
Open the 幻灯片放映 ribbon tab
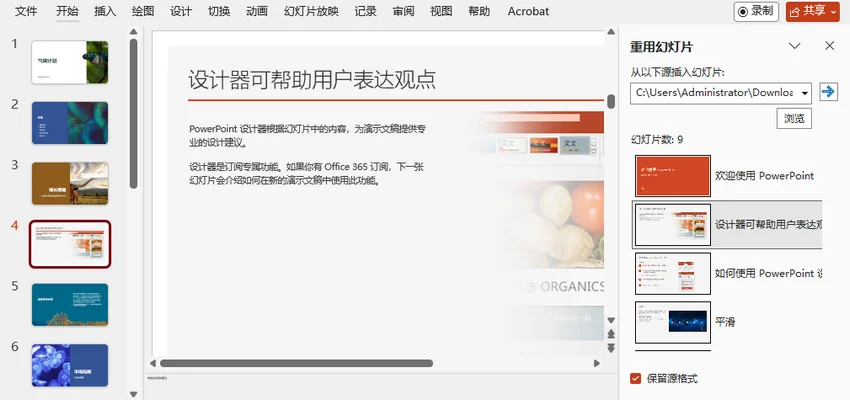point(311,11)
